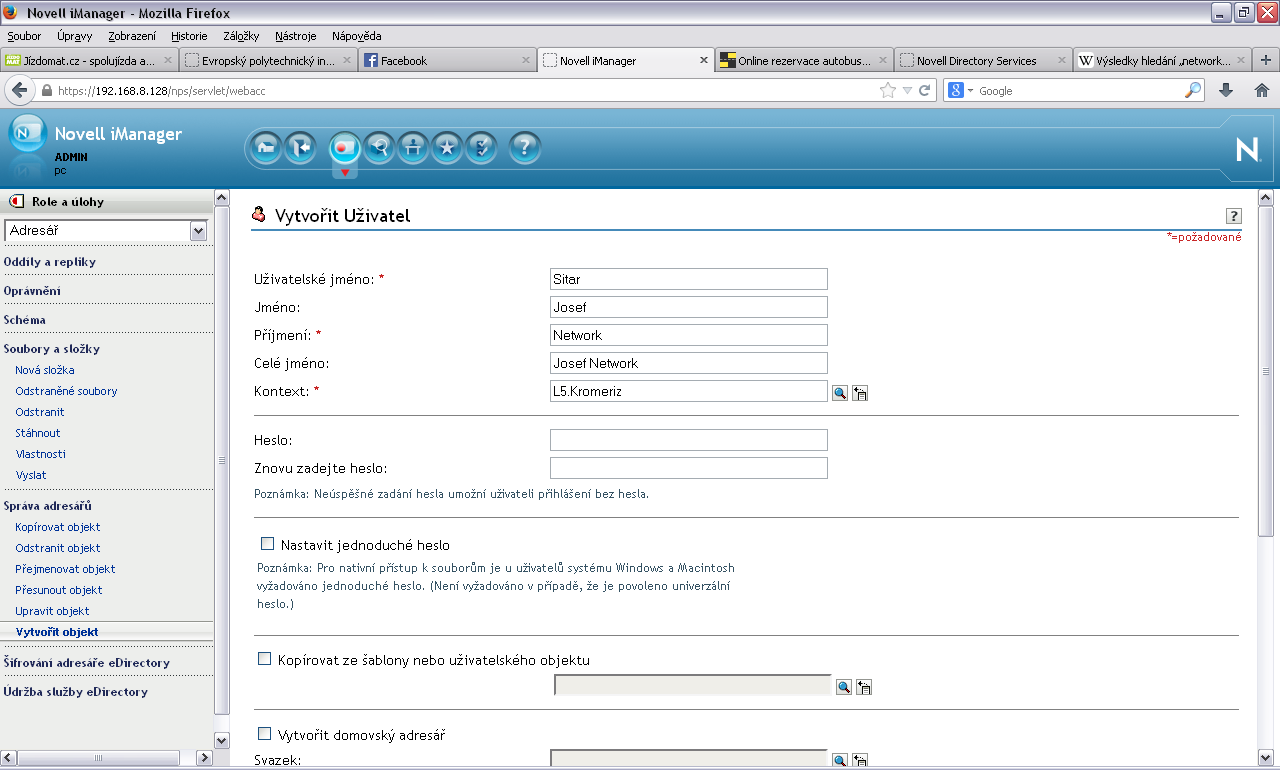Open Úpravy menu

(x=75, y=36)
